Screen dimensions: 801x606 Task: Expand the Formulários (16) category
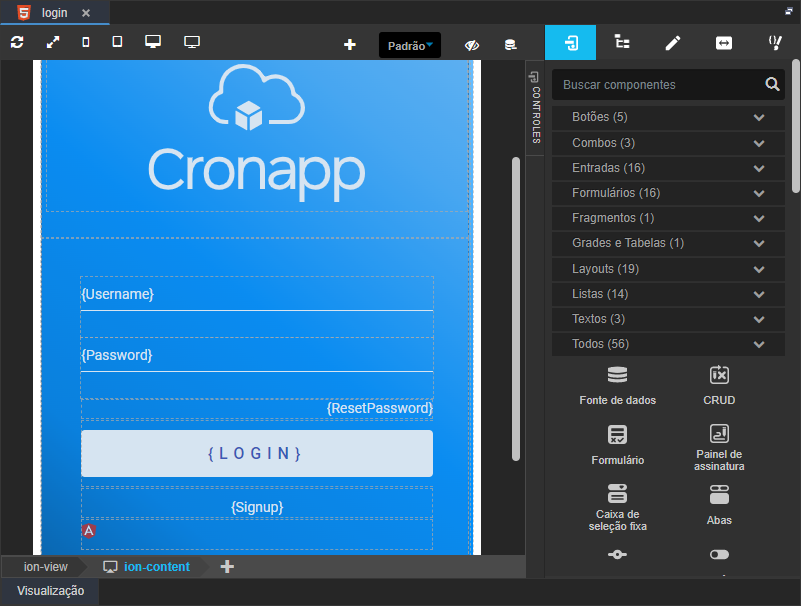tap(668, 193)
